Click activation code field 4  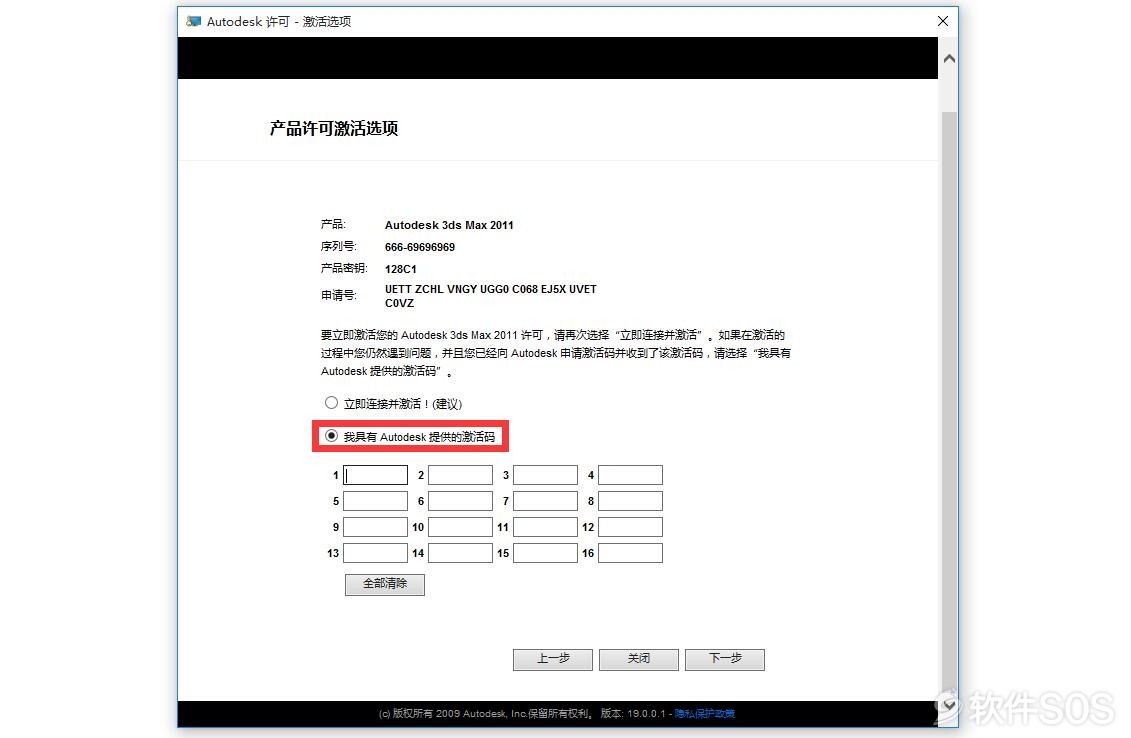click(x=630, y=475)
